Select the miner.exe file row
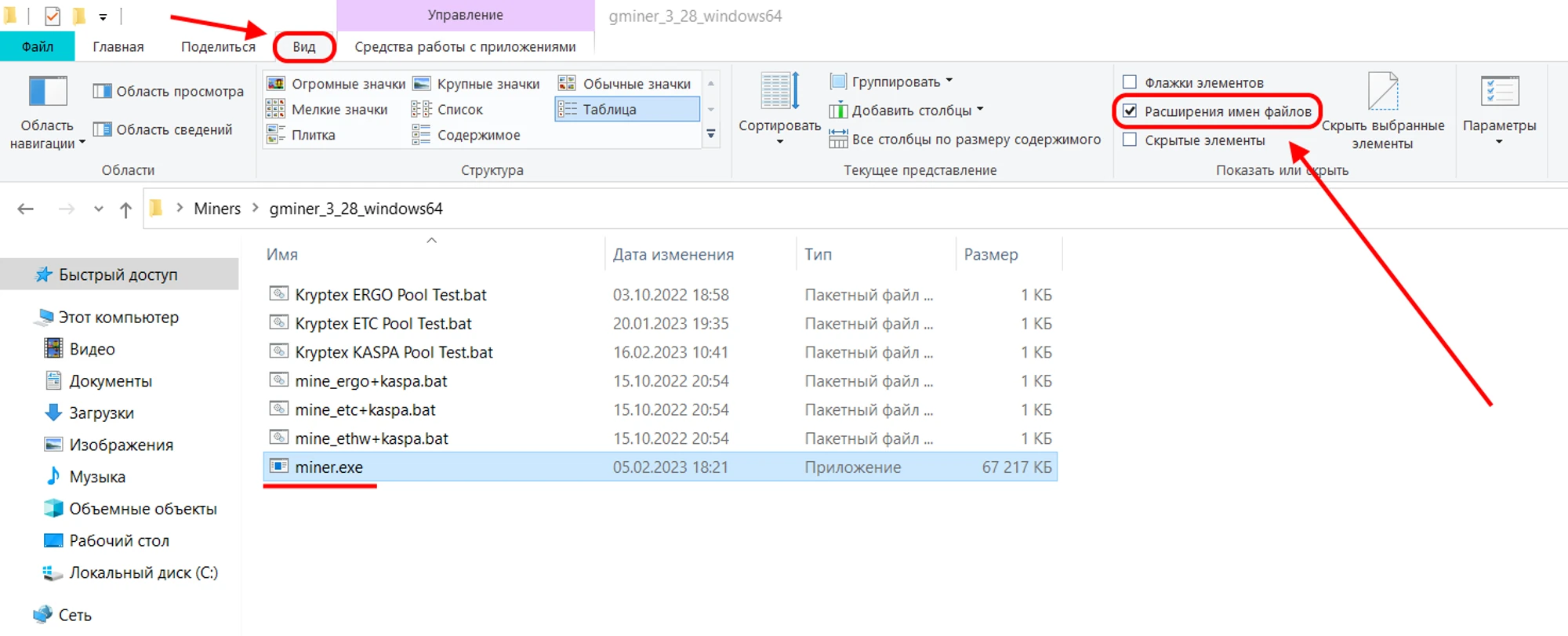1568x636 pixels. click(x=329, y=467)
